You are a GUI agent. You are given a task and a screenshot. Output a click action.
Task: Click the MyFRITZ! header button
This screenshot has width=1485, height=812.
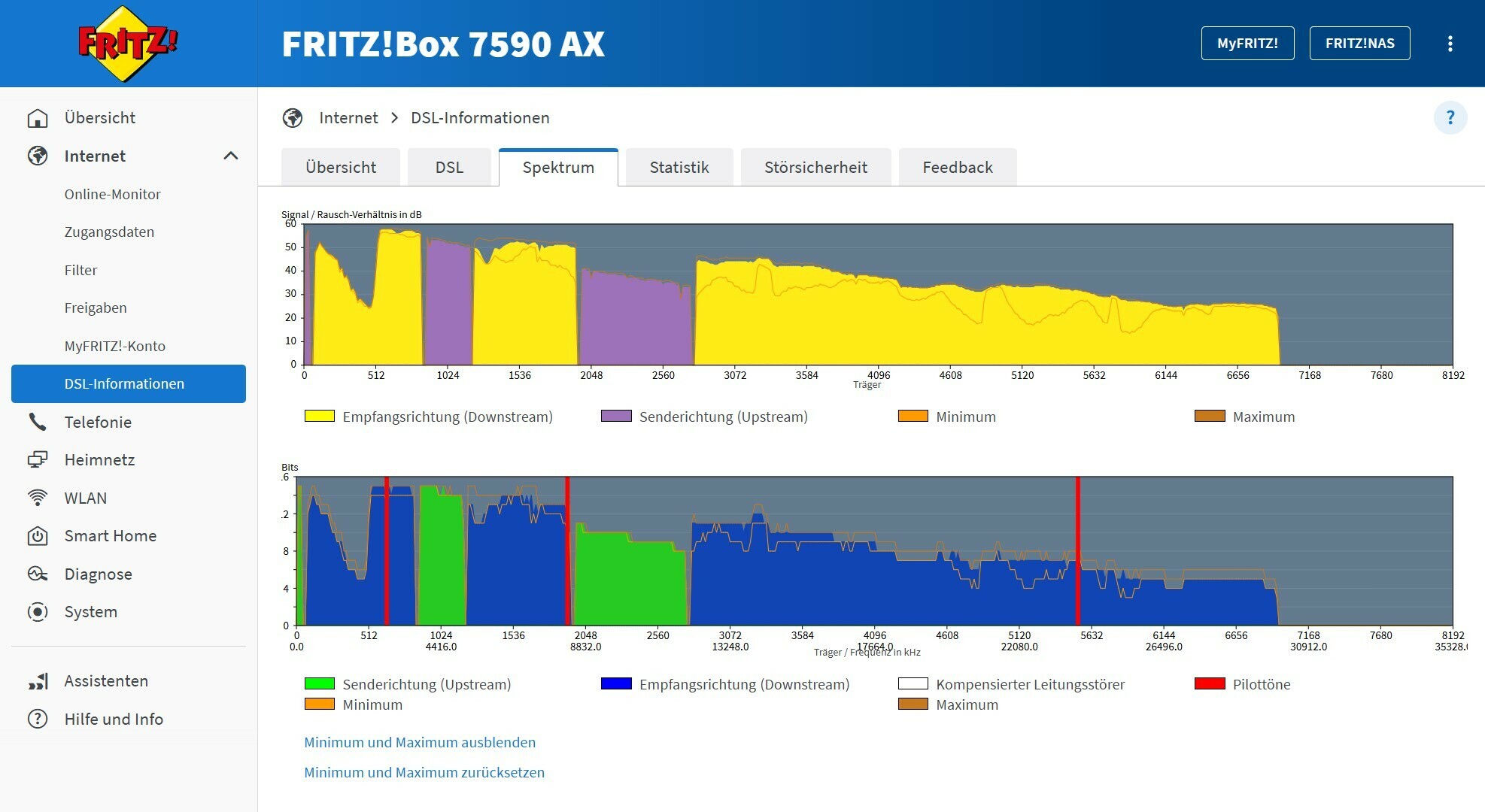click(x=1247, y=43)
